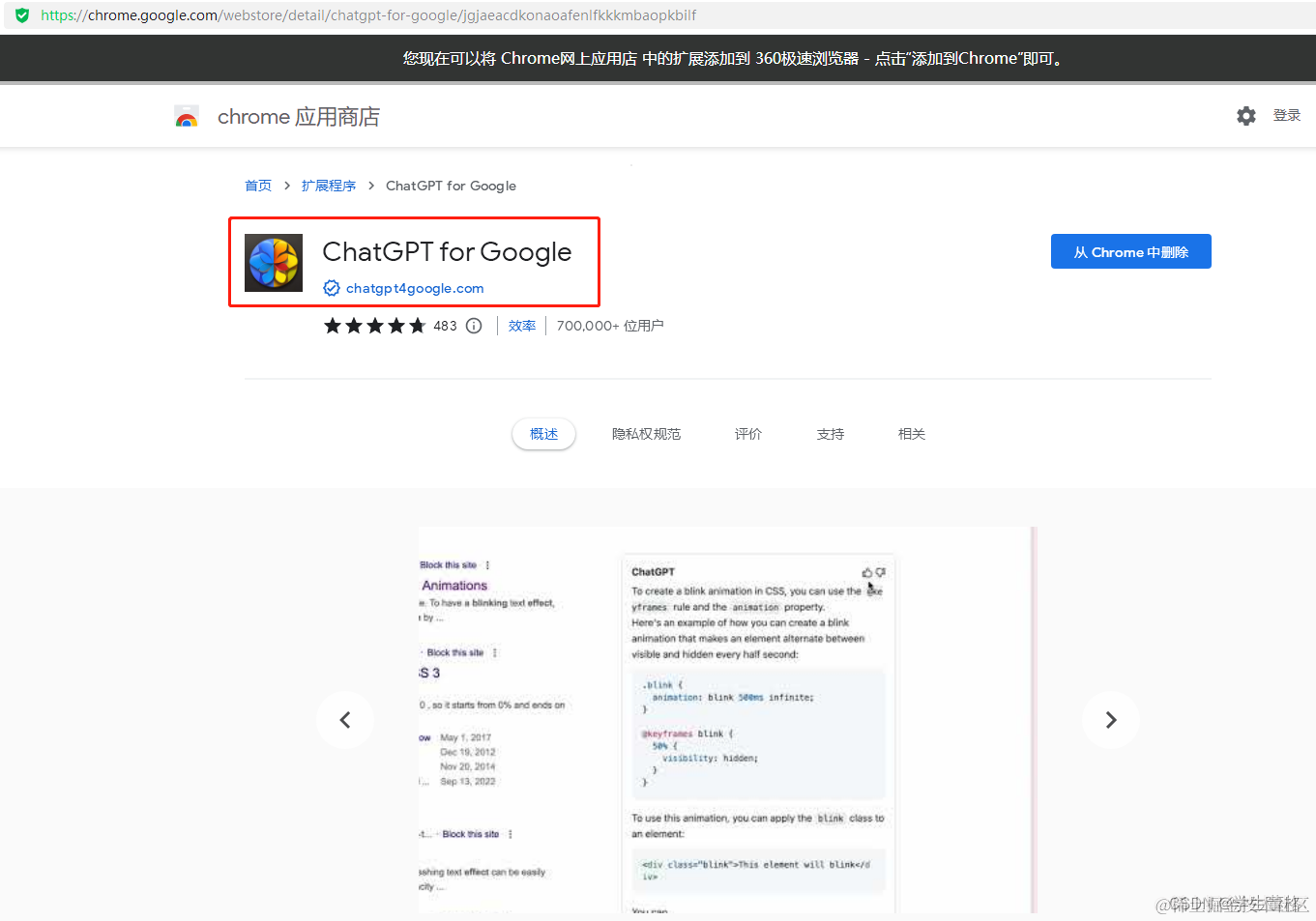This screenshot has height=921, width=1316.
Task: Click the URL in the address bar
Action: (x=368, y=15)
